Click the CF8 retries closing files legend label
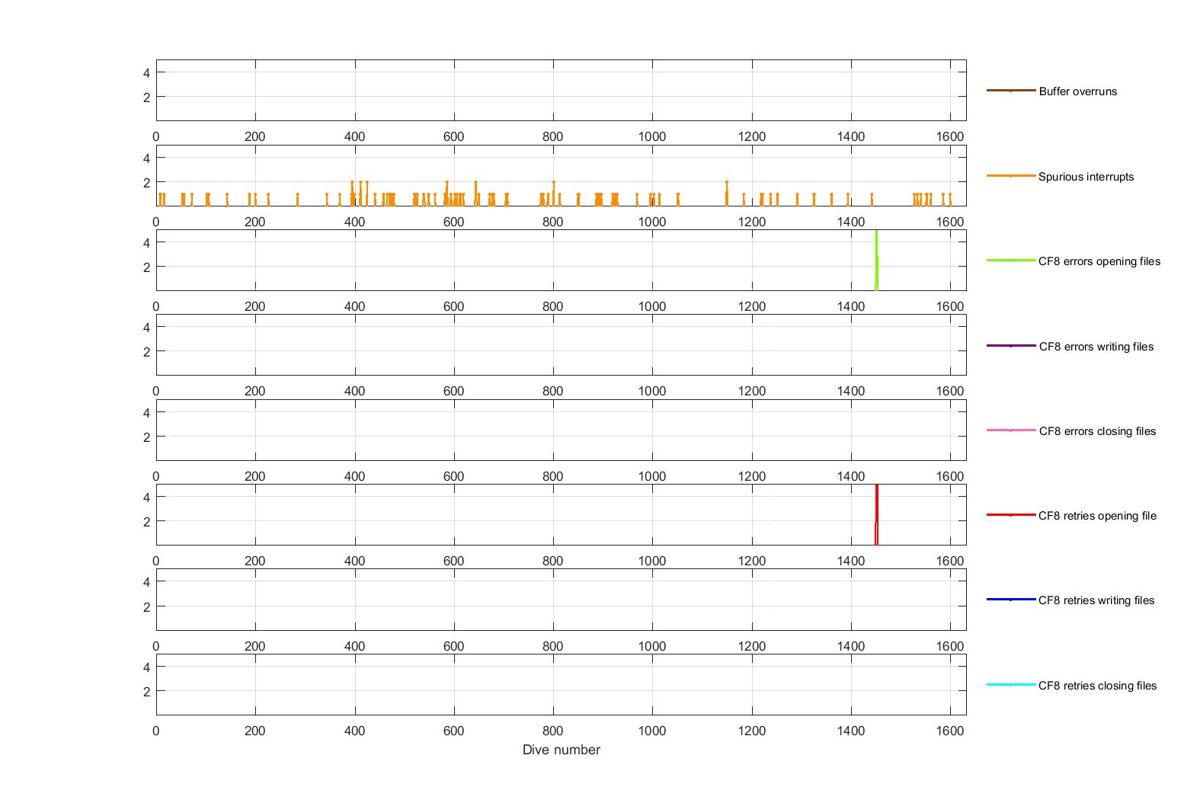1200x804 pixels. click(x=1097, y=685)
